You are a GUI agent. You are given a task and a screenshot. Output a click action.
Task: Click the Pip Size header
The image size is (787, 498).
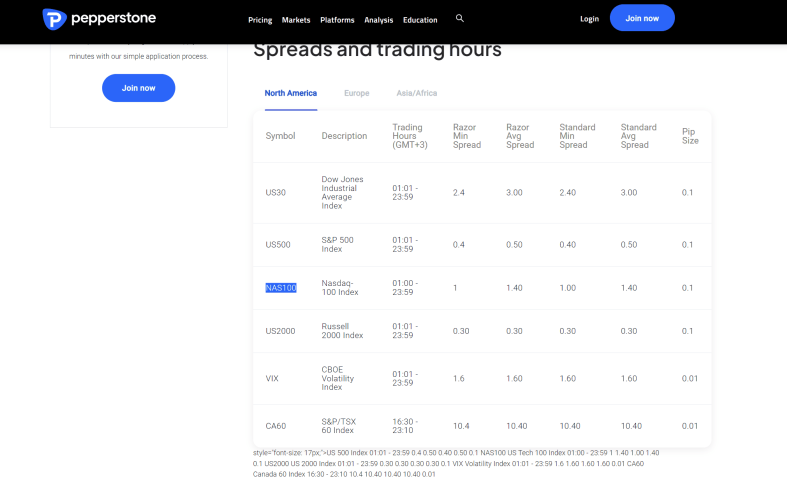coord(690,136)
